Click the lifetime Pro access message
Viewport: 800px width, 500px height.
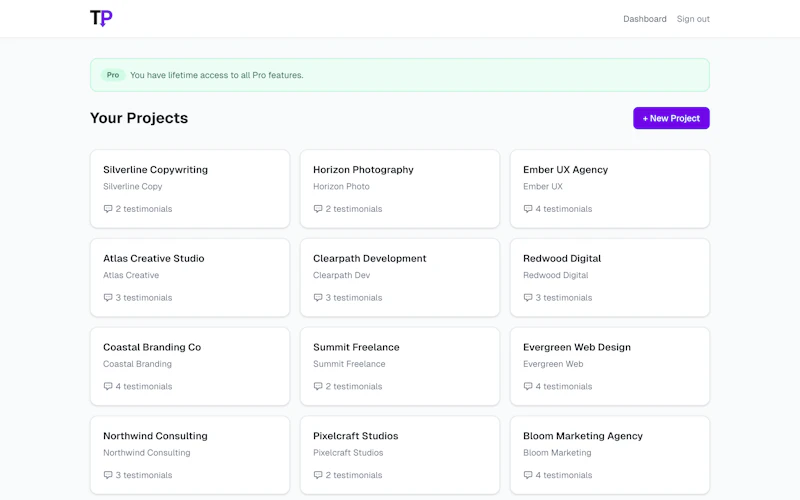pos(217,75)
